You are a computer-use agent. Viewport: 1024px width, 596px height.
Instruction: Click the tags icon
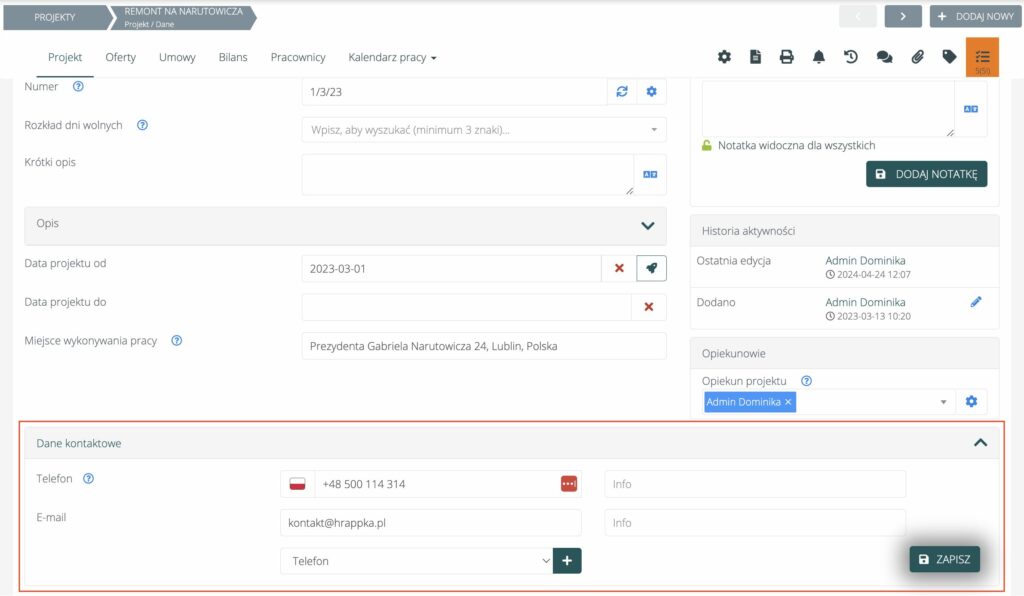[x=949, y=57]
